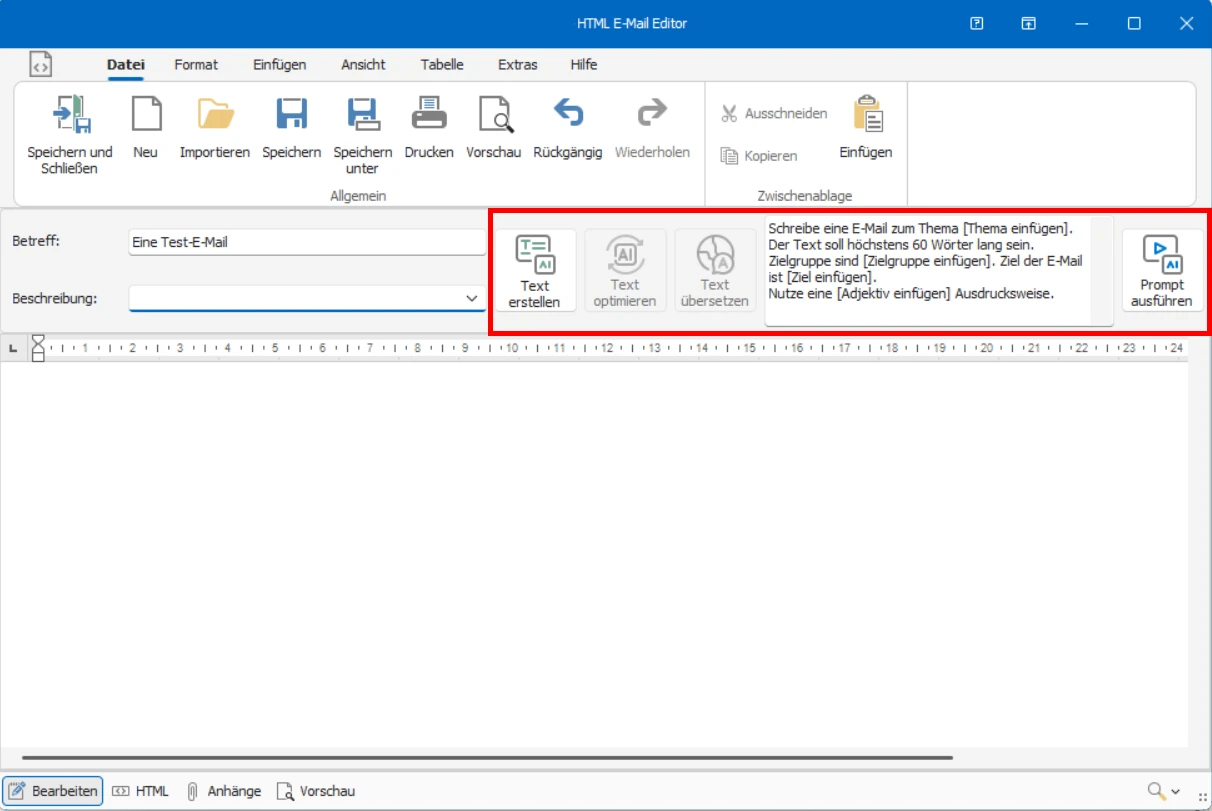Copy selection with Kopieren

[x=759, y=156]
